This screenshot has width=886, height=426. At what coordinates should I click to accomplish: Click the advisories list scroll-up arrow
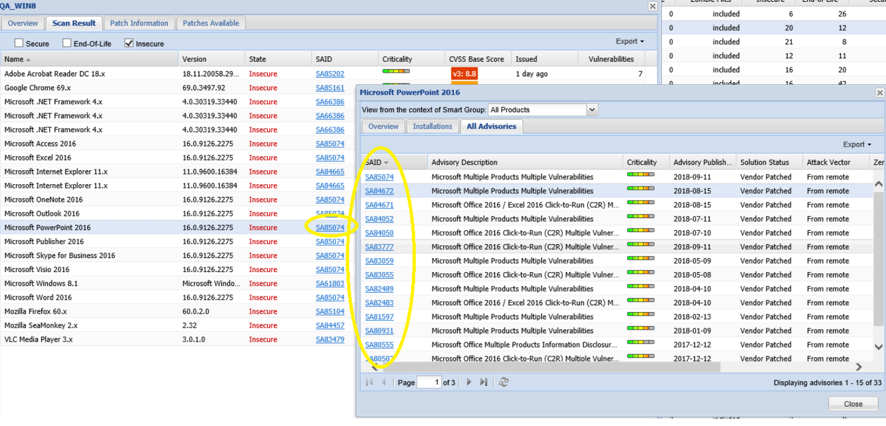[x=879, y=184]
